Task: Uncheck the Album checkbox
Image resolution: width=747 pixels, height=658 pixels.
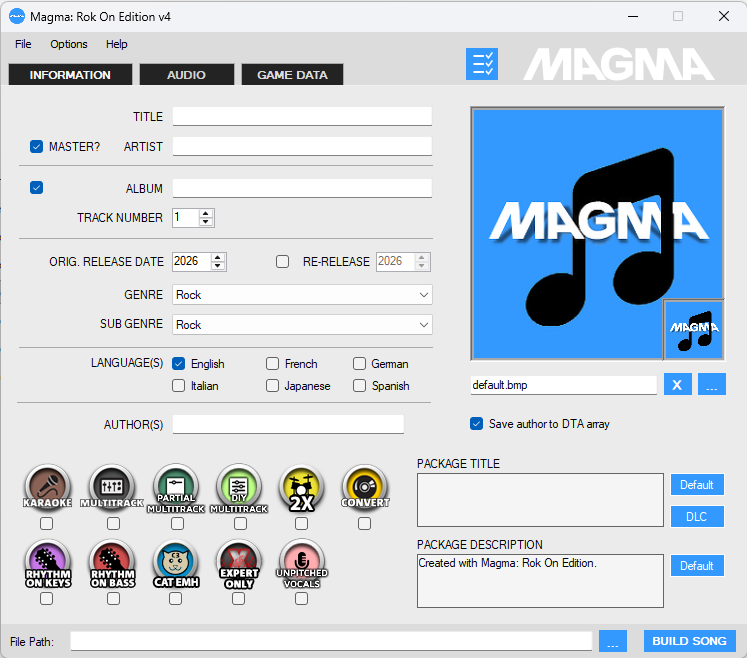Action: pyautogui.click(x=37, y=188)
